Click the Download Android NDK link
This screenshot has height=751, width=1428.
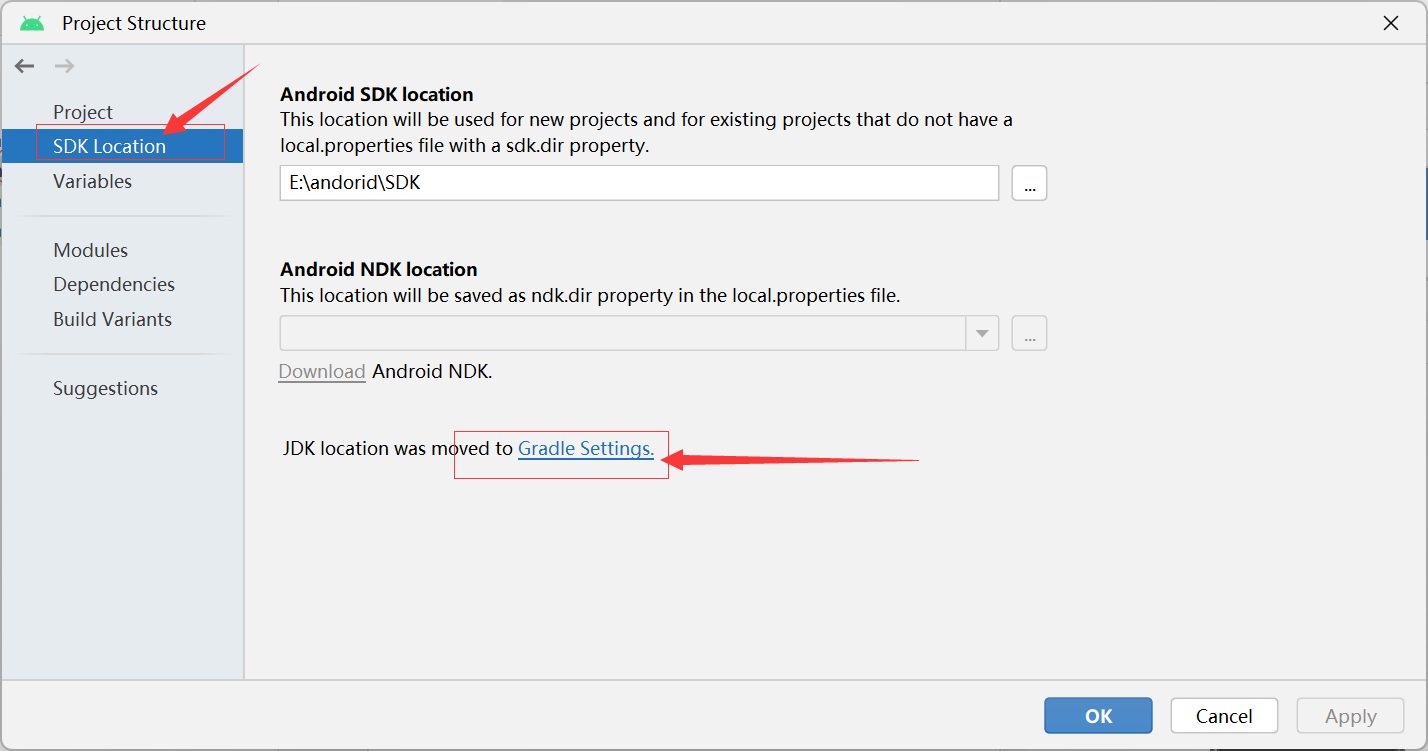pyautogui.click(x=322, y=371)
